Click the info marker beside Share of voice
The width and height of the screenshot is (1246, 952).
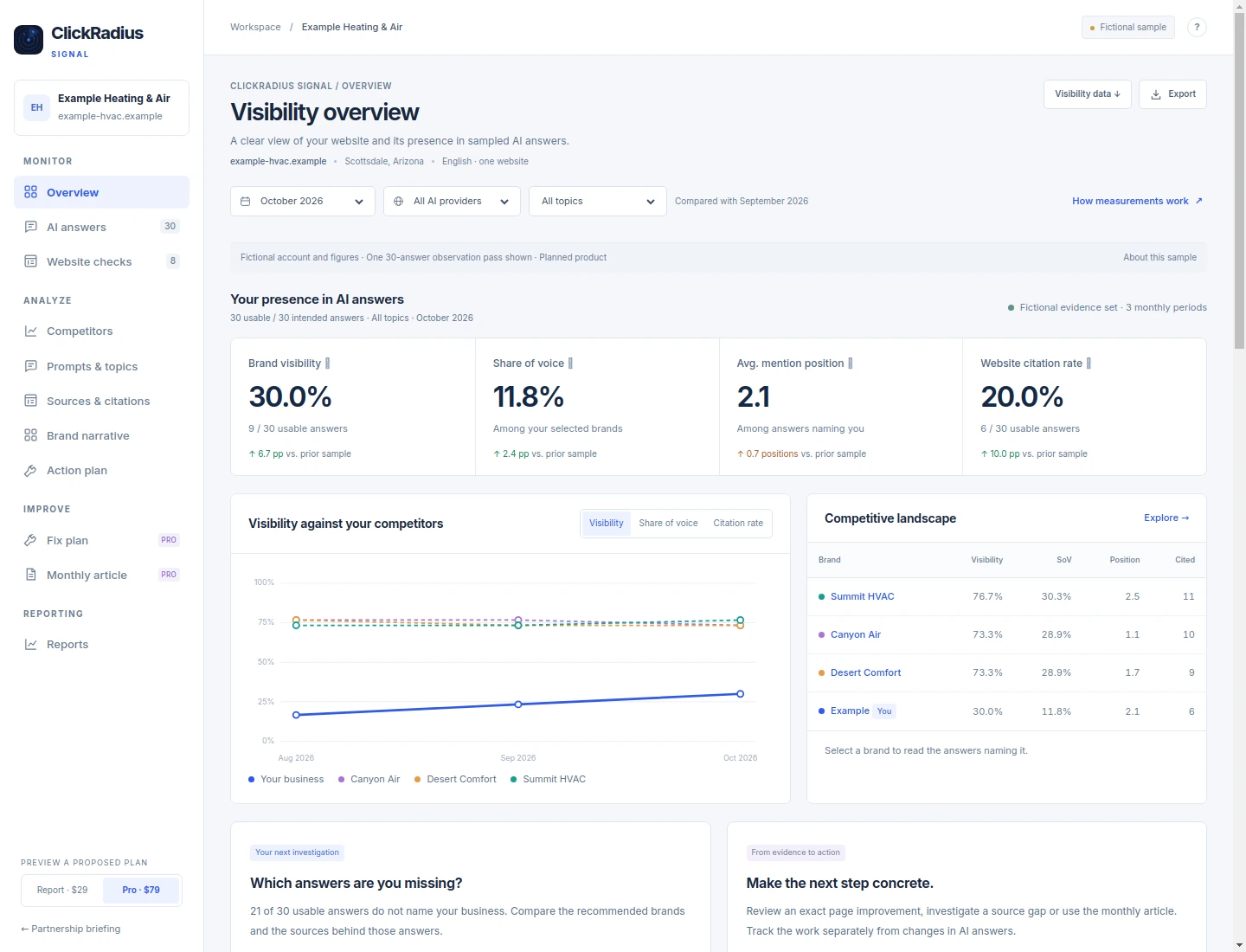[x=570, y=363]
